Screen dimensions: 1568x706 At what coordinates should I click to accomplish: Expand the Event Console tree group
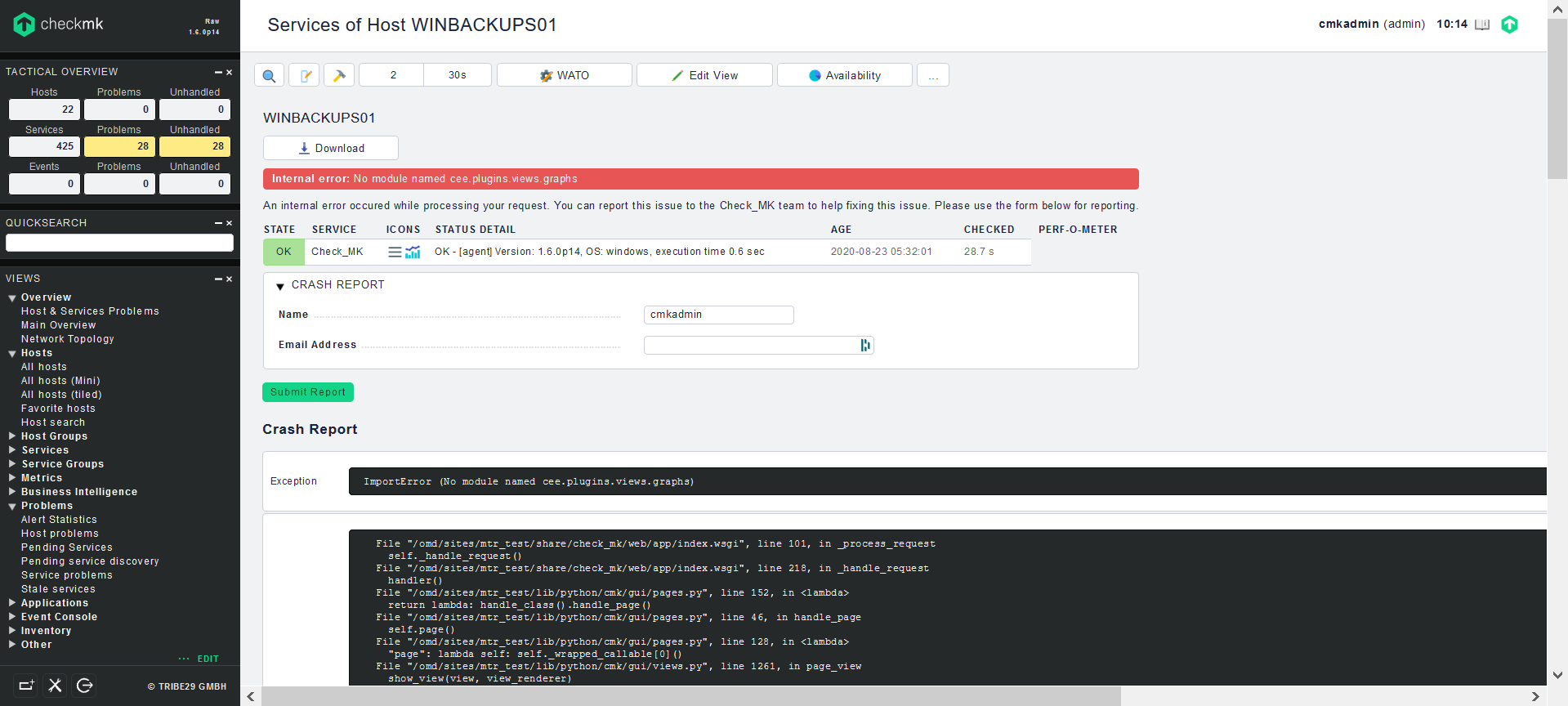(12, 617)
